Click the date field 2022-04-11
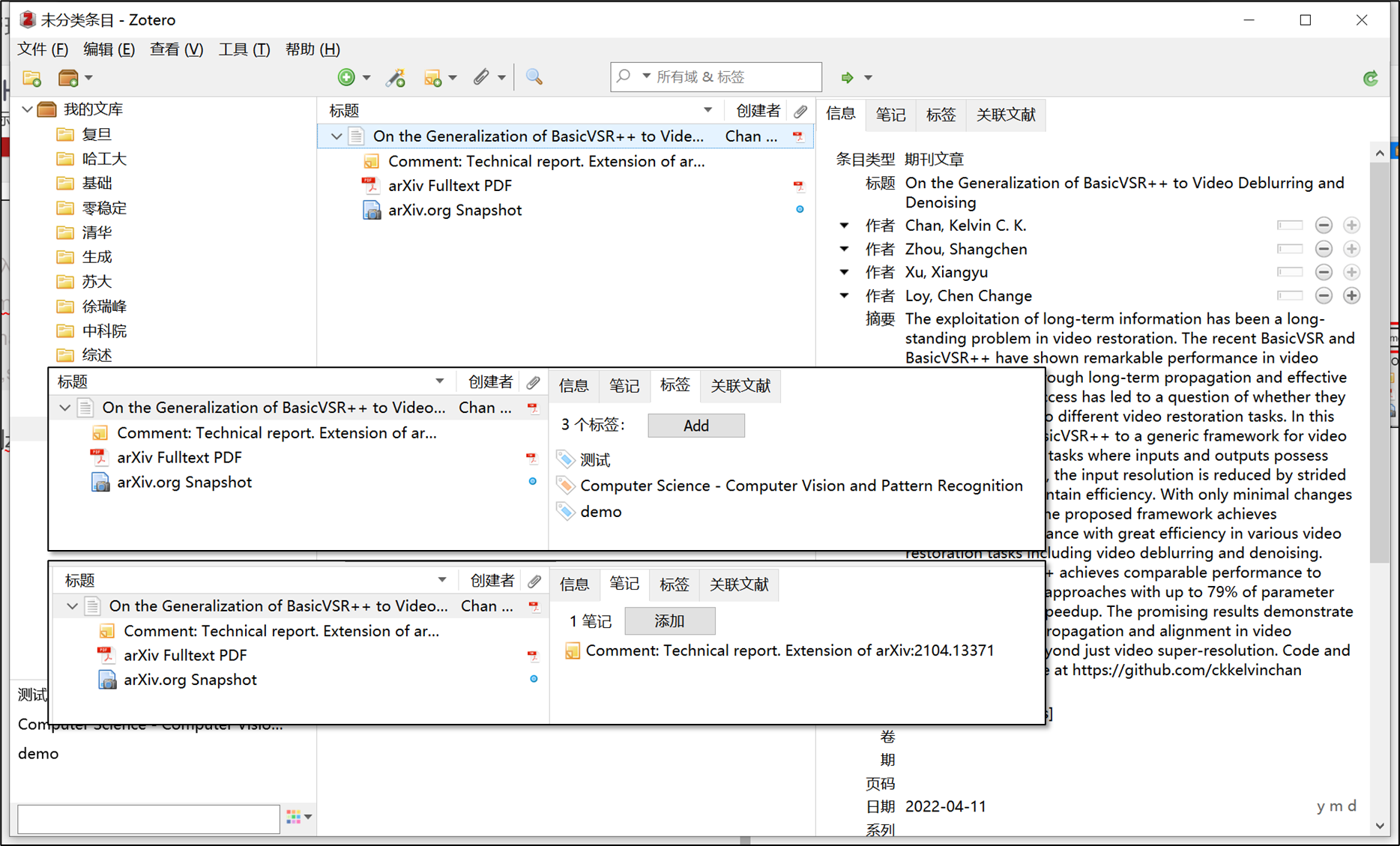Screen dimensions: 1400x846 946,807
